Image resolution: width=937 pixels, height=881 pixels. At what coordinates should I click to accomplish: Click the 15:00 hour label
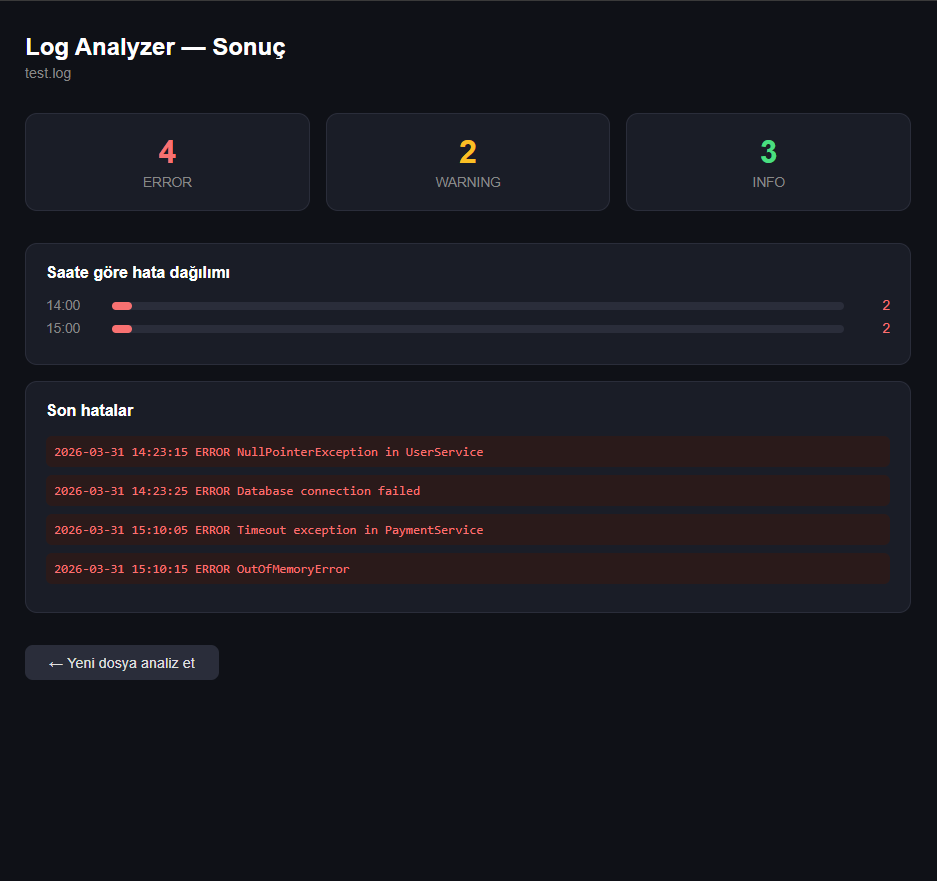tap(63, 328)
